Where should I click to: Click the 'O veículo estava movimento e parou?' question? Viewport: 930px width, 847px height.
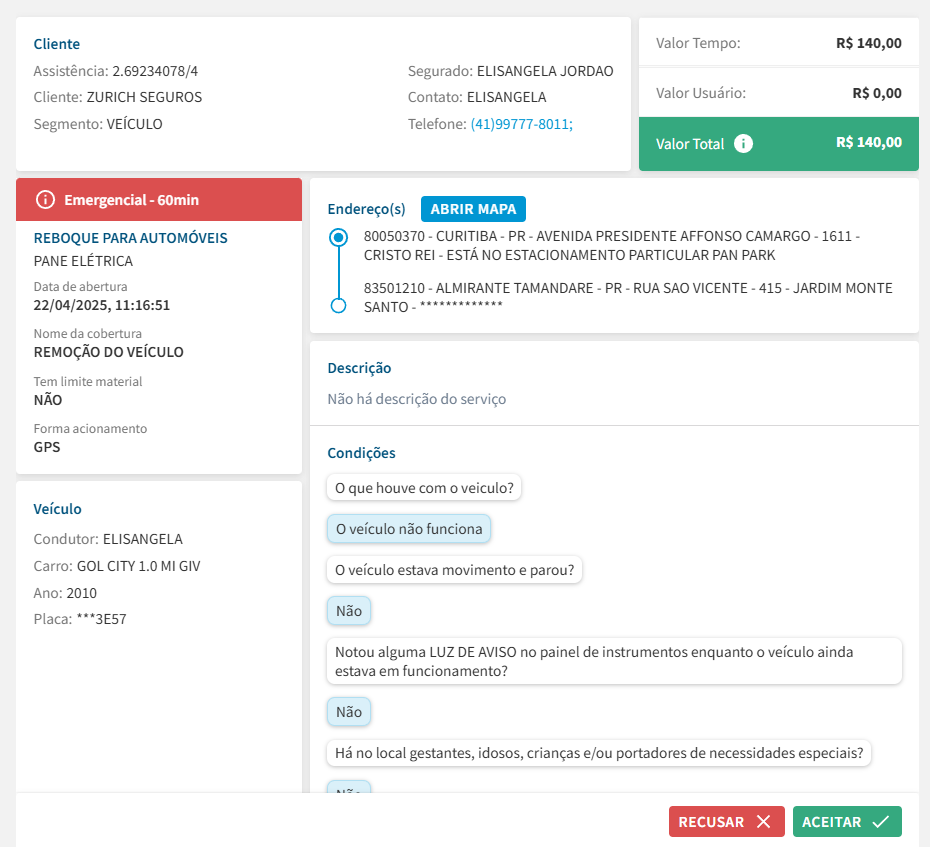click(x=455, y=570)
